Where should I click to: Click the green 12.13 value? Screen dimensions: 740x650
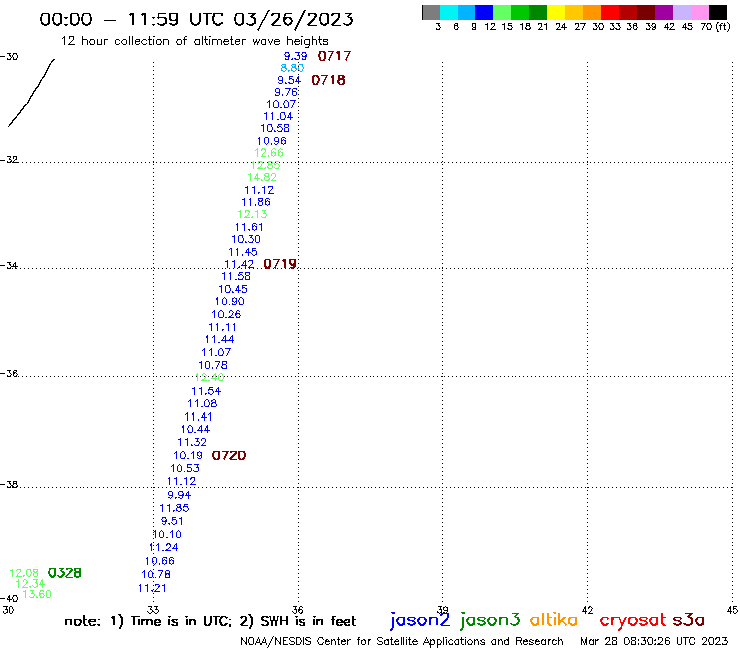pos(252,214)
